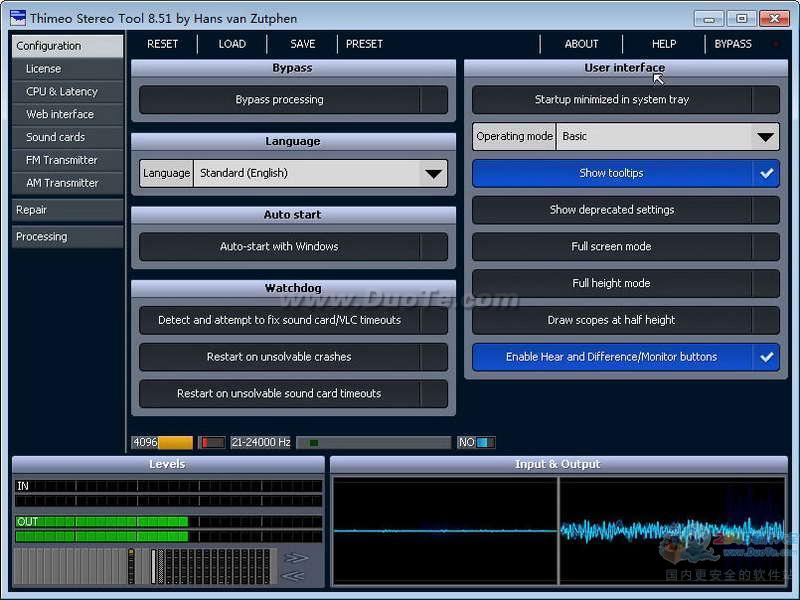Enable Restart on unsolvable sound card timeouts
800x600 pixels.
click(293, 393)
